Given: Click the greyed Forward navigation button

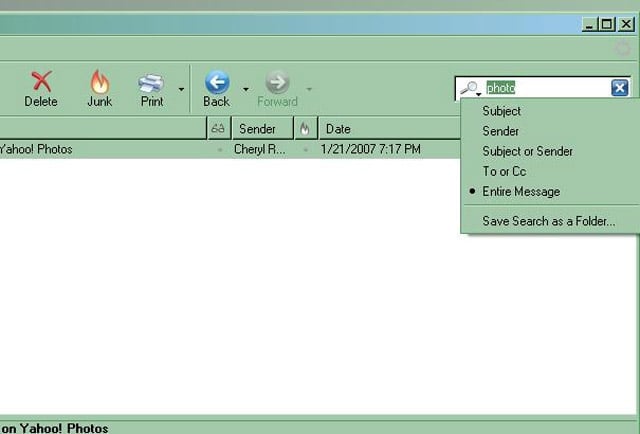Looking at the screenshot, I should [278, 89].
